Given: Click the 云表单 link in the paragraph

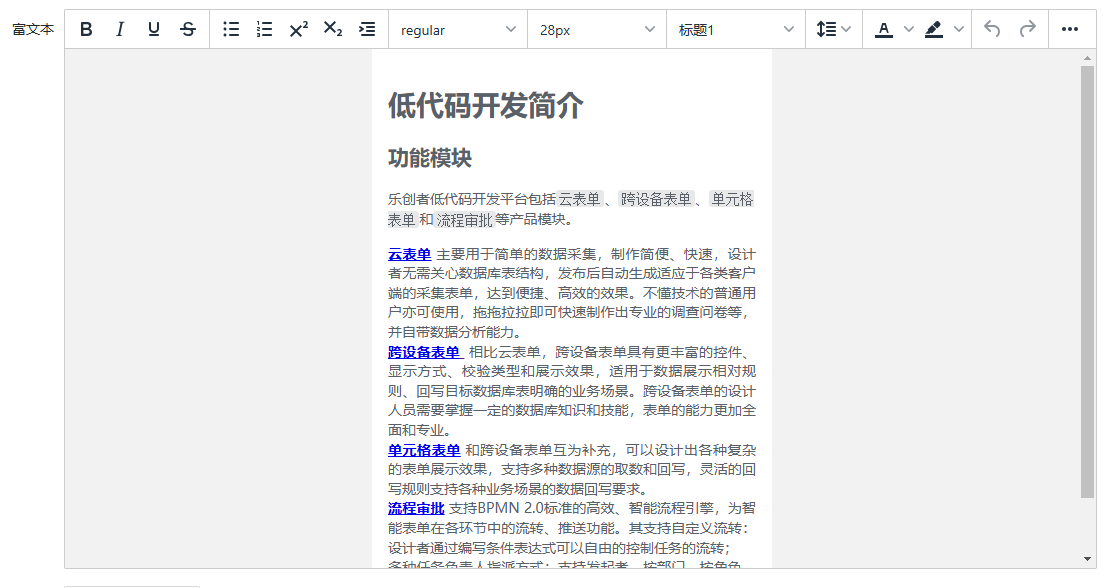Looking at the screenshot, I should (x=409, y=254).
